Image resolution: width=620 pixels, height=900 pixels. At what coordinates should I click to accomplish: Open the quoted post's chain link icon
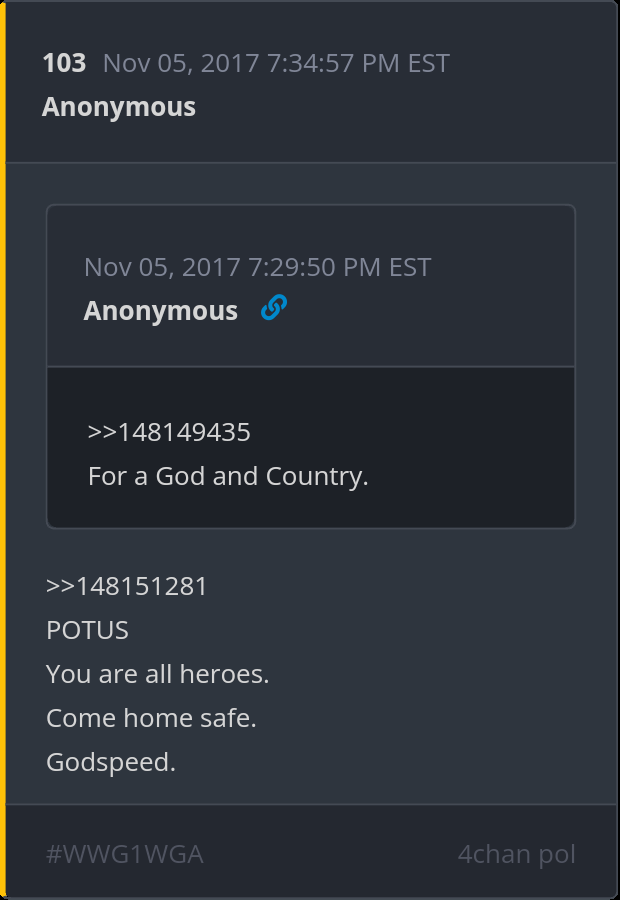click(274, 308)
